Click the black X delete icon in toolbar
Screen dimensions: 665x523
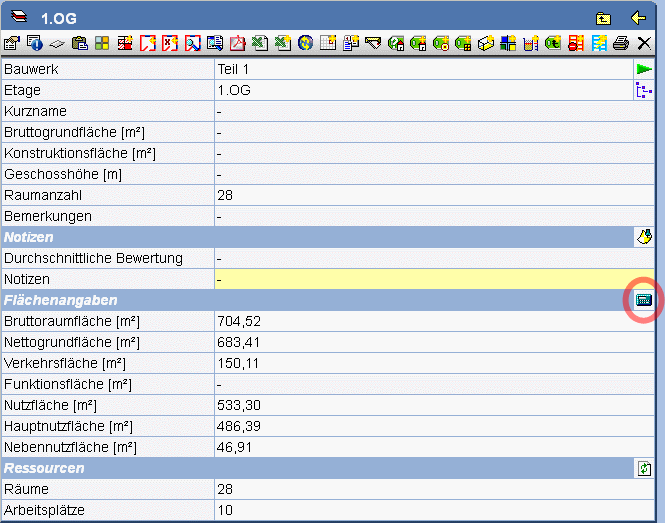point(644,43)
